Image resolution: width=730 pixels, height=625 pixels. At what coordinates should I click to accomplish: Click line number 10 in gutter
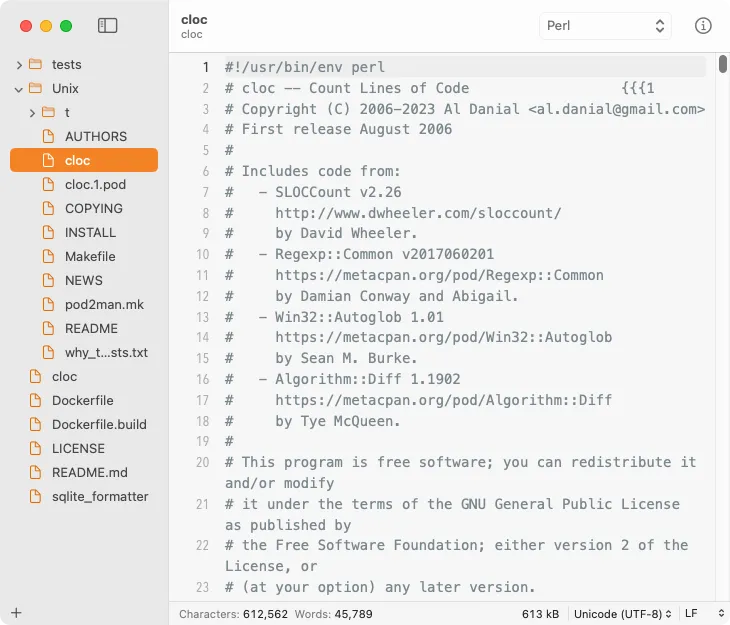click(203, 254)
